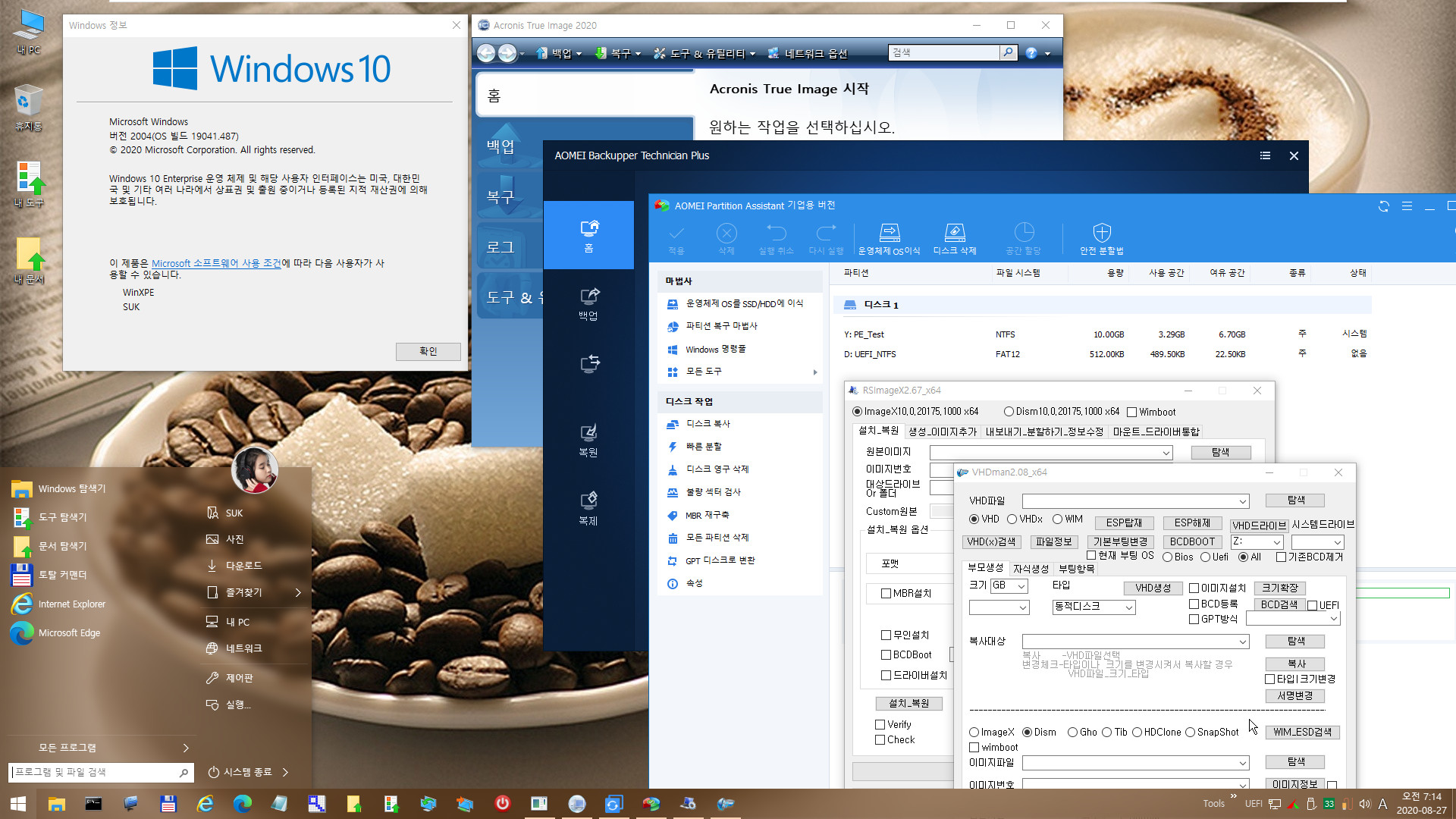This screenshot has width=1456, height=819.
Task: Check the BCD등록 checkbox
Action: 1194,604
